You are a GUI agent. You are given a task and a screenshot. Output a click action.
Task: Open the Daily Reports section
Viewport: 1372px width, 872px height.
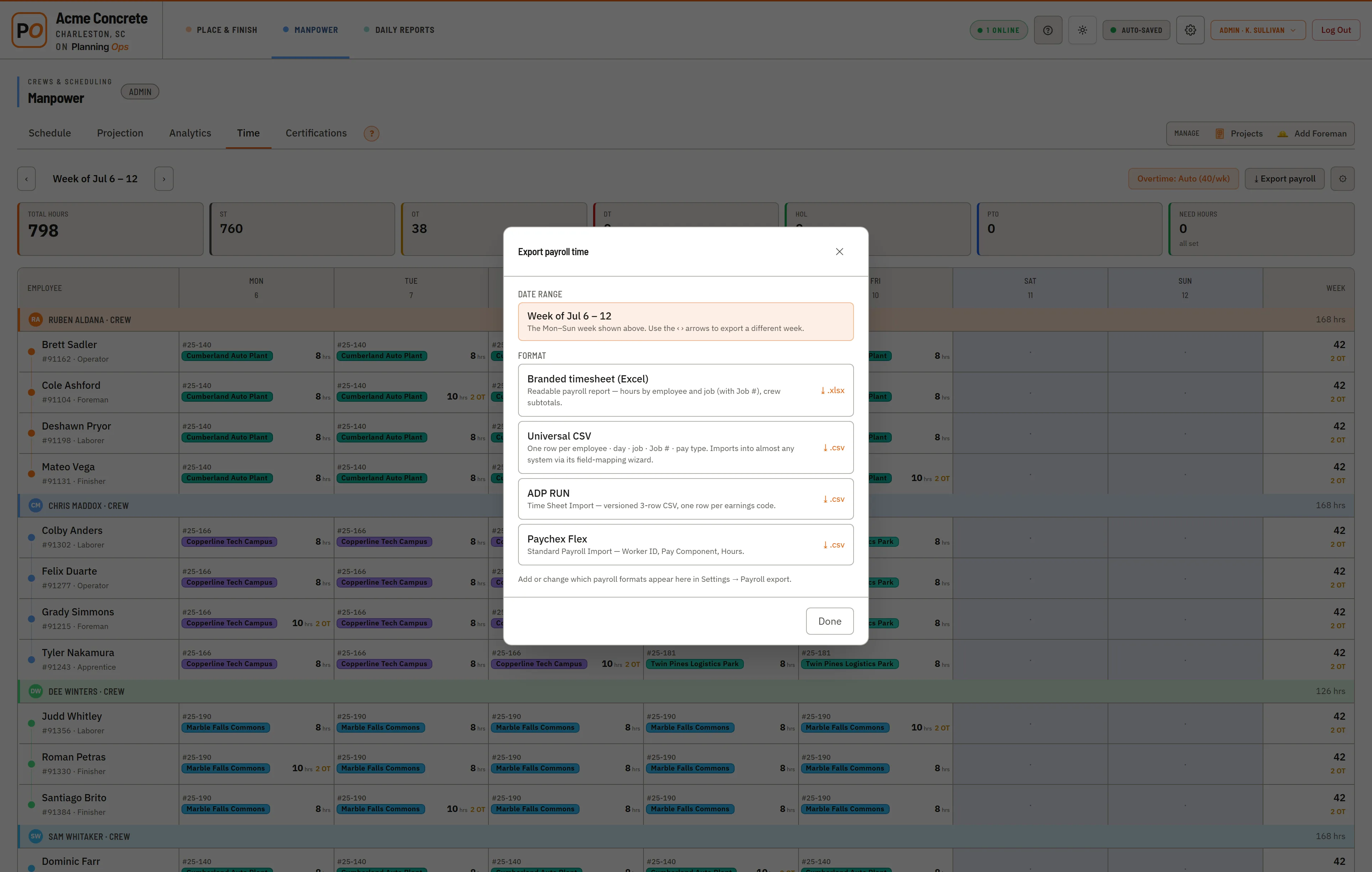pos(399,30)
